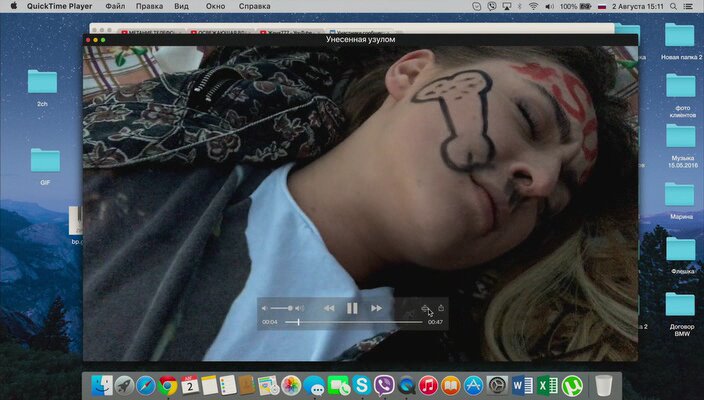704x400 pixels.
Task: Pause the video playback
Action: point(352,308)
